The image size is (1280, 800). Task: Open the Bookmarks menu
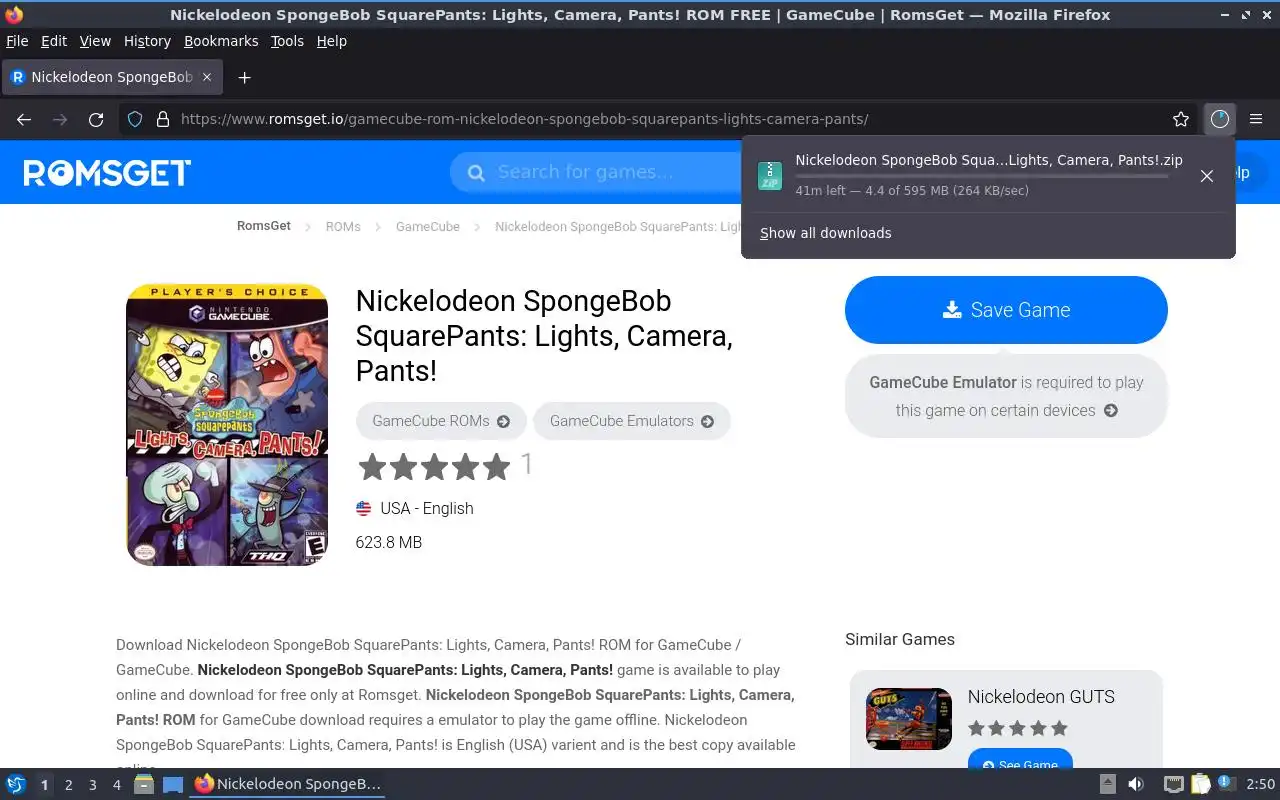pos(221,41)
